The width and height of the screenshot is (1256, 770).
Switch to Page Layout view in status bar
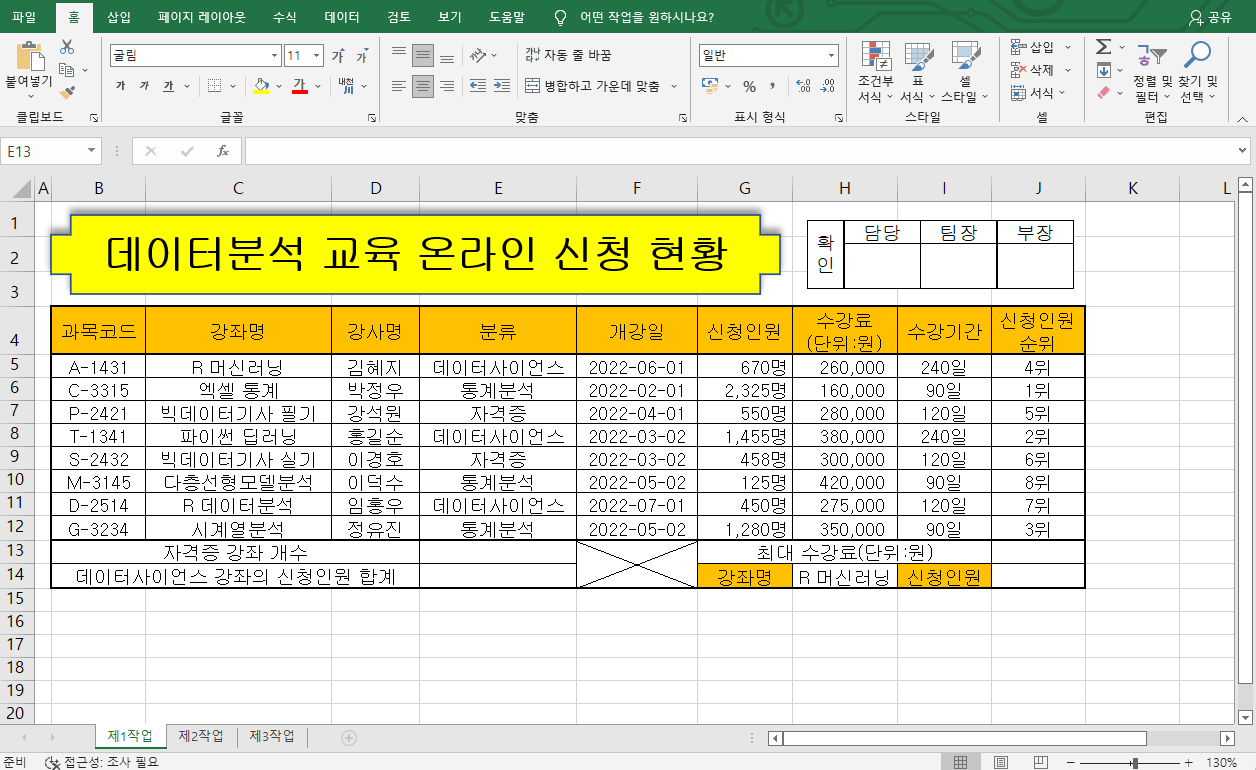coord(1003,762)
